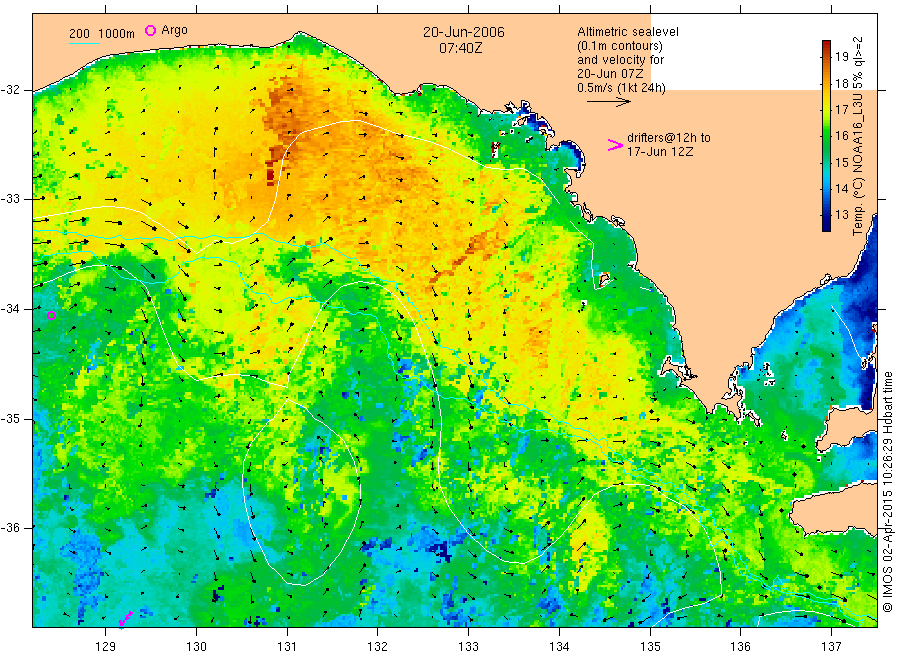
Task: Click the date label 20-Jun-2006
Action: [464, 32]
